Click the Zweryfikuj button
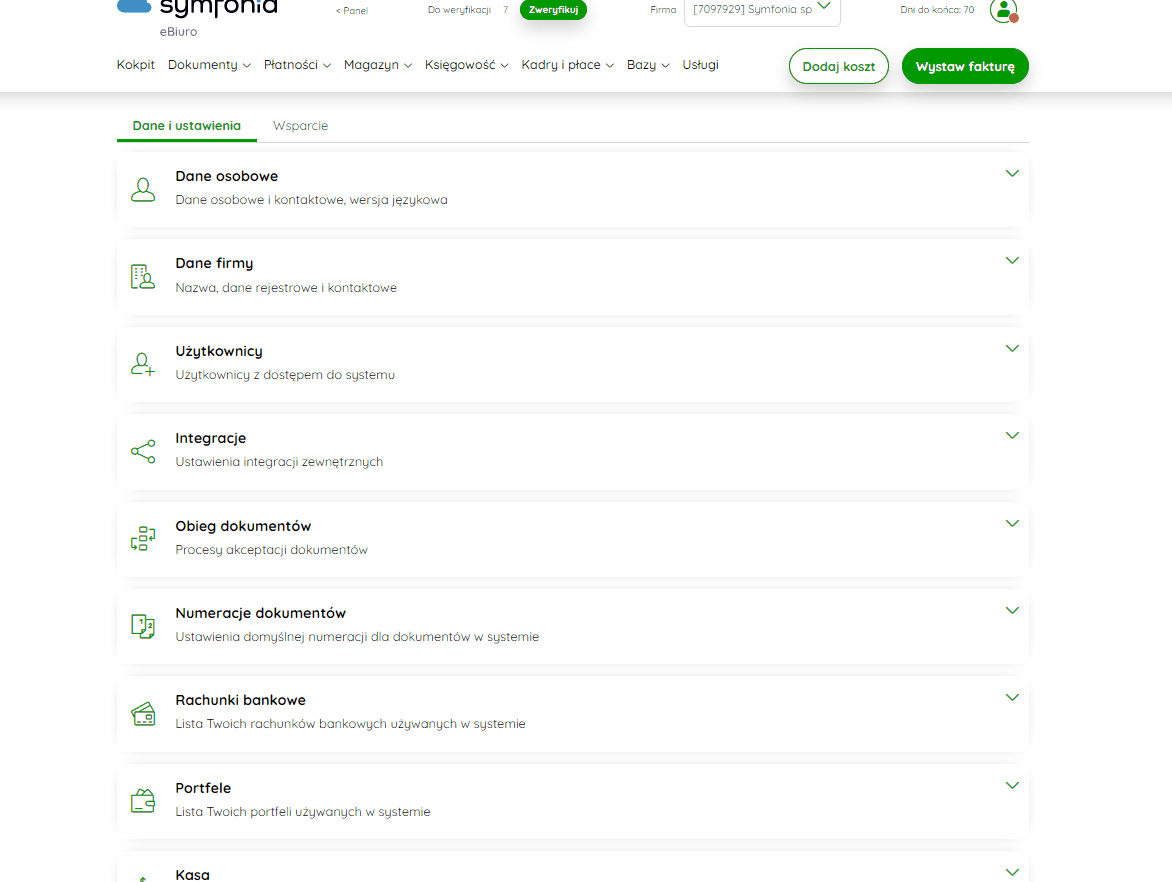Viewport: 1172px width, 882px height. (x=553, y=10)
